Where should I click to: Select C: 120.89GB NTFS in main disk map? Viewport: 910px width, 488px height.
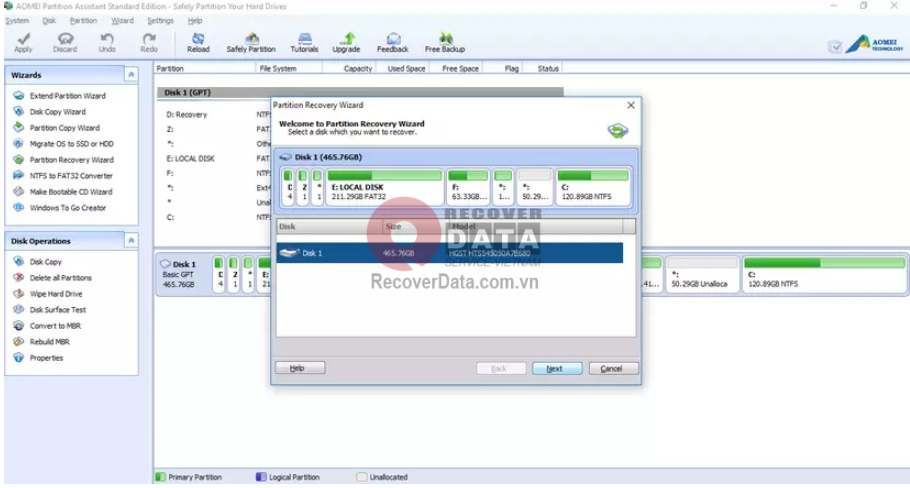(x=824, y=274)
